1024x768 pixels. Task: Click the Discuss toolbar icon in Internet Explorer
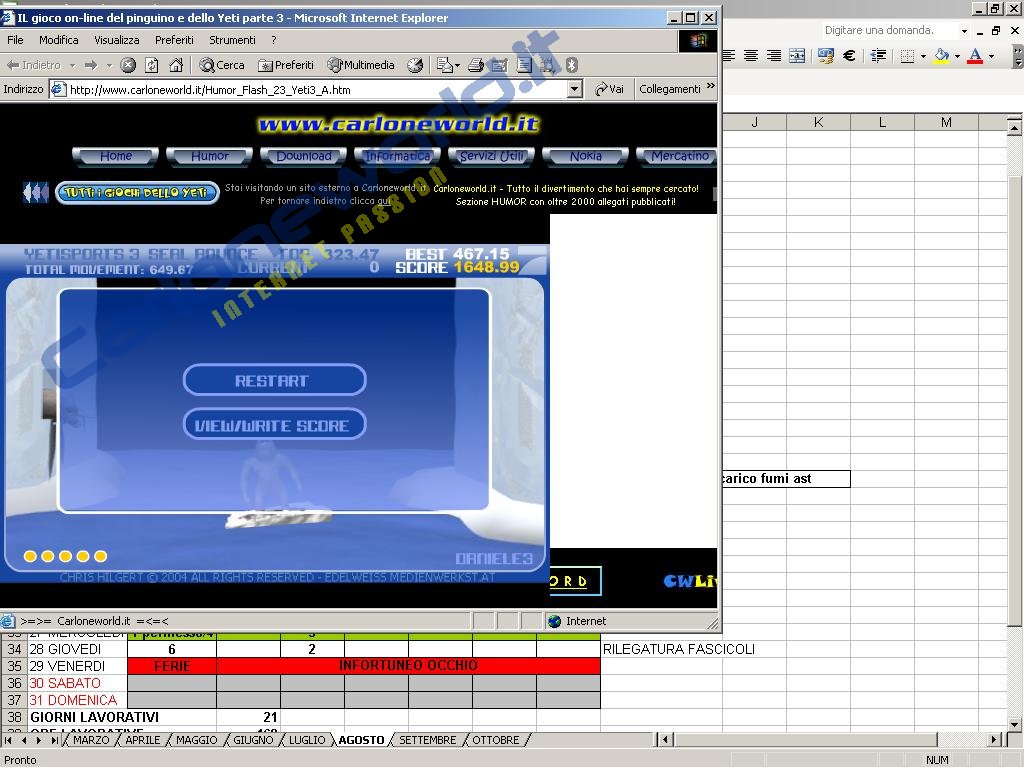click(x=524, y=65)
